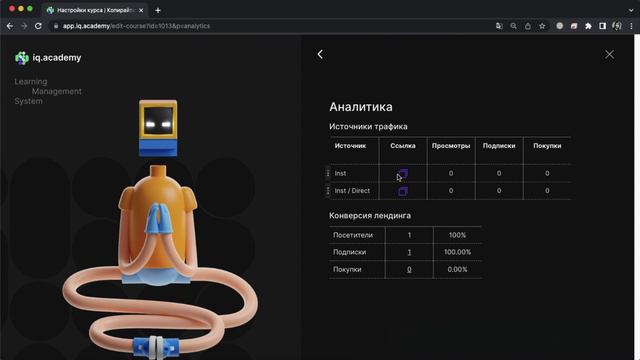The width and height of the screenshot is (640, 360).
Task: Copy the link for Inst / Direct source
Action: point(403,191)
